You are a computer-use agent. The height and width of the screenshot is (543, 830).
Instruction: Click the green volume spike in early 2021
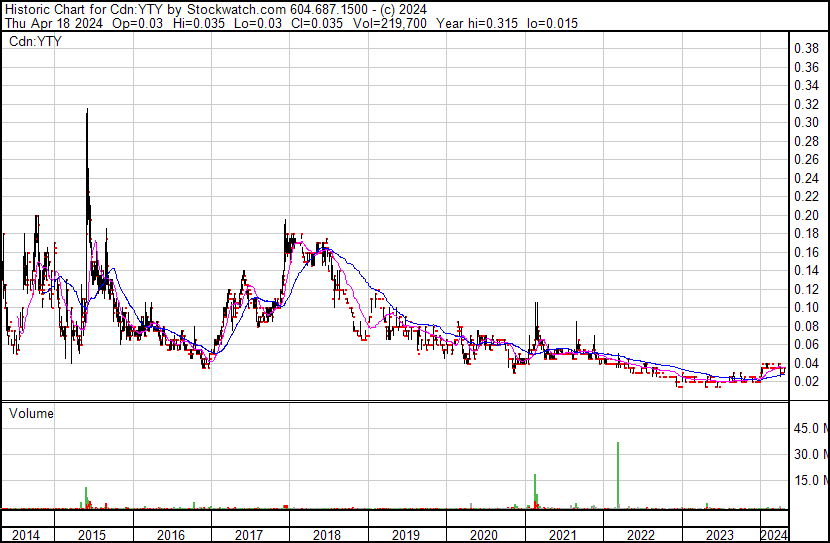coord(536,490)
